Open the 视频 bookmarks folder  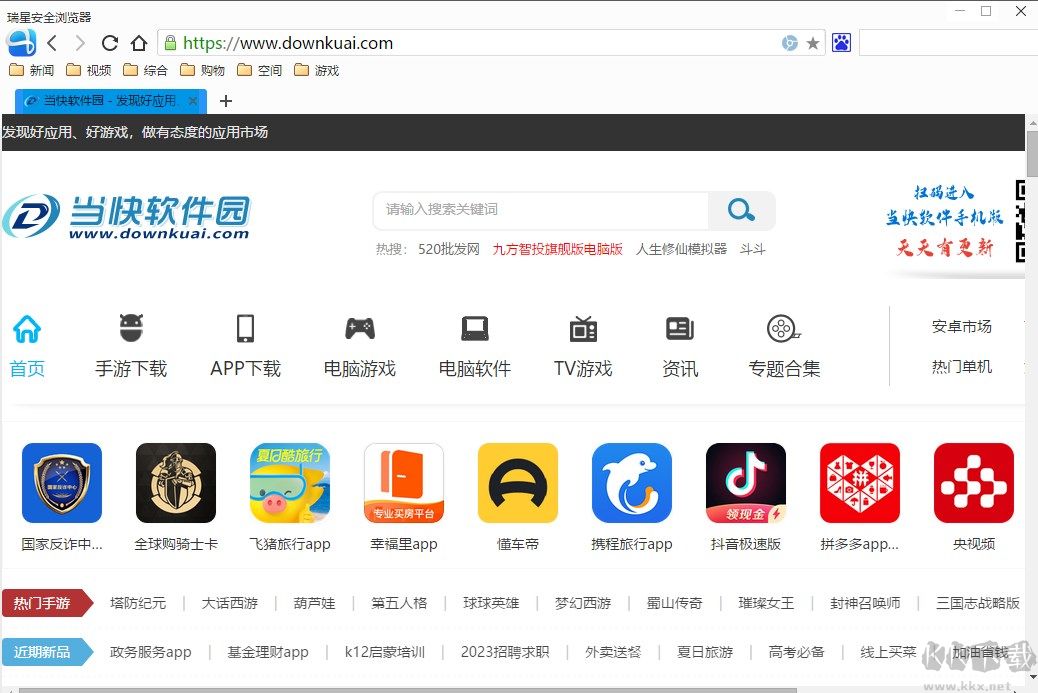click(89, 70)
